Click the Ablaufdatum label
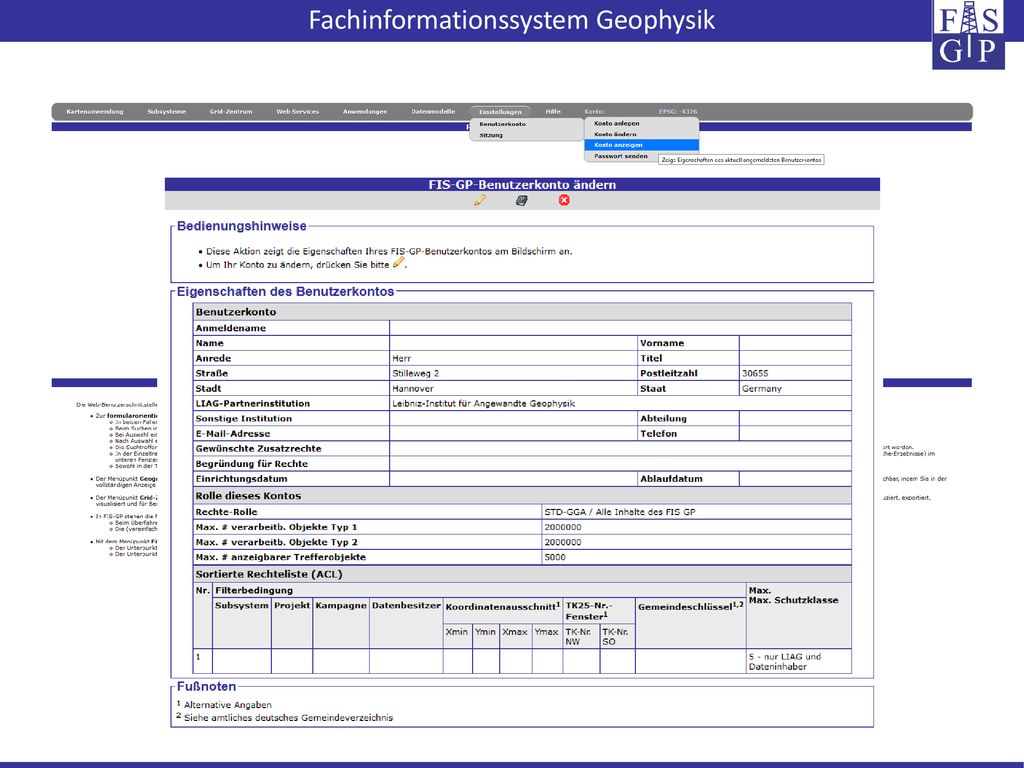 [x=671, y=478]
